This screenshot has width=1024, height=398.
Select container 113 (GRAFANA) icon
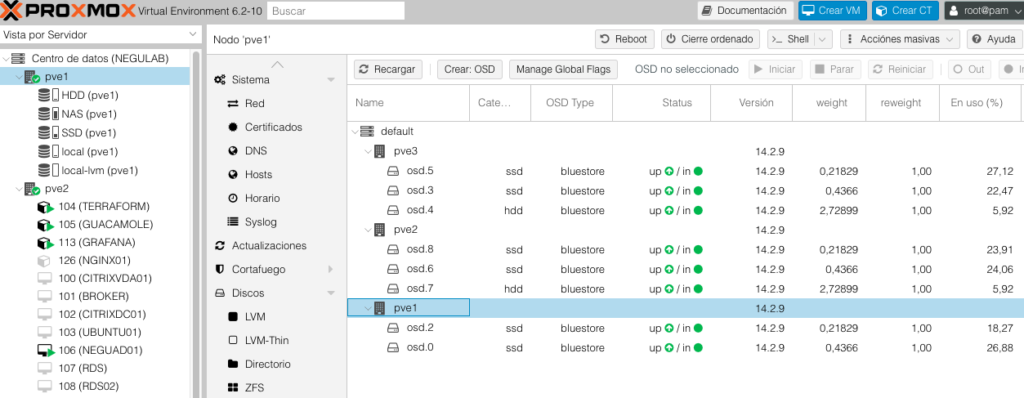45,242
